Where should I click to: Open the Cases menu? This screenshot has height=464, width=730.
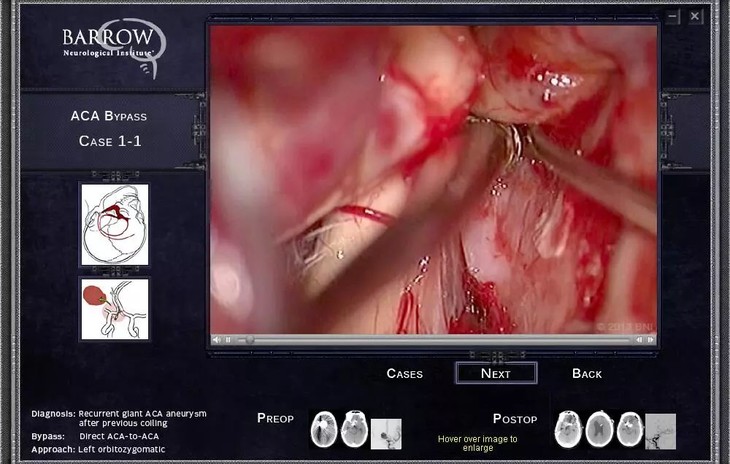[404, 374]
